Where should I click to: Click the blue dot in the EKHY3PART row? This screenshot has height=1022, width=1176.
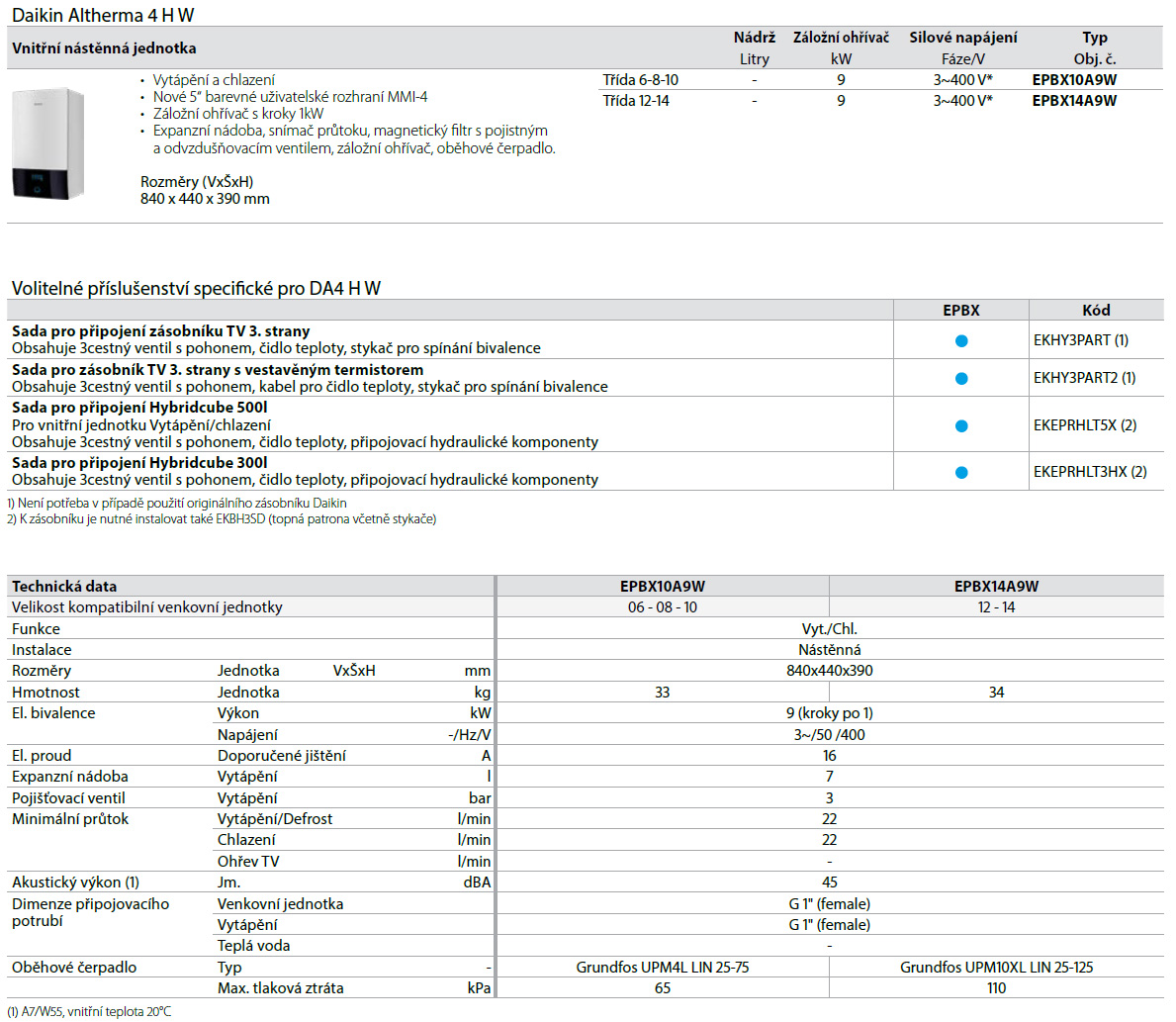[x=960, y=340]
